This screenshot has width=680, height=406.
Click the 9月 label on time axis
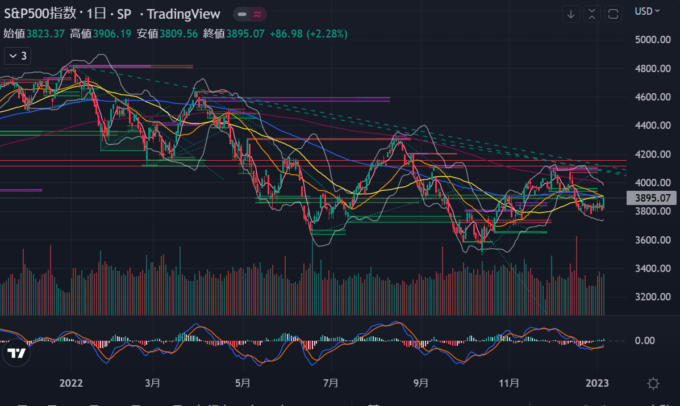421,383
